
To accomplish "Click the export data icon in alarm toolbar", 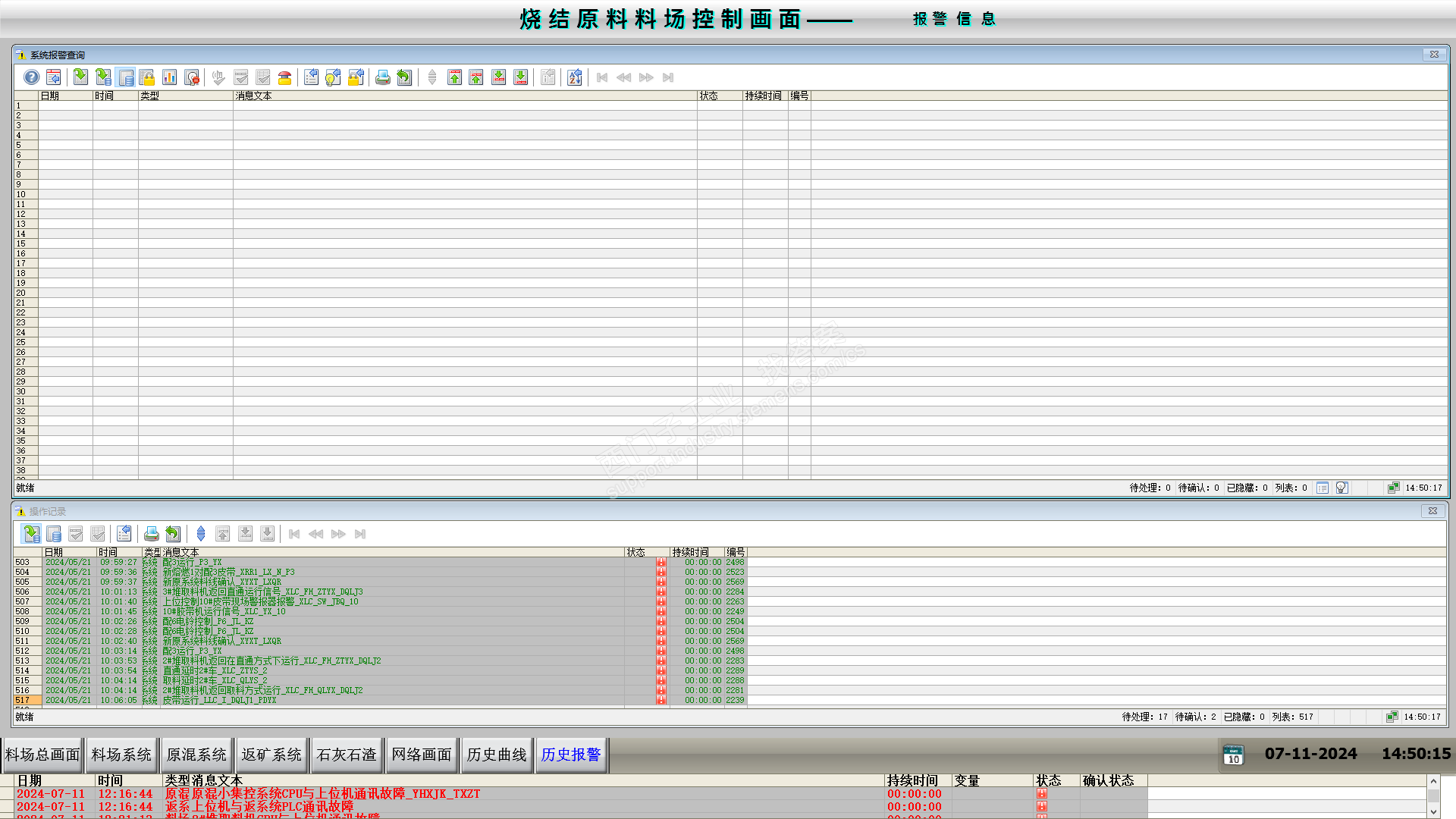I will coord(404,77).
